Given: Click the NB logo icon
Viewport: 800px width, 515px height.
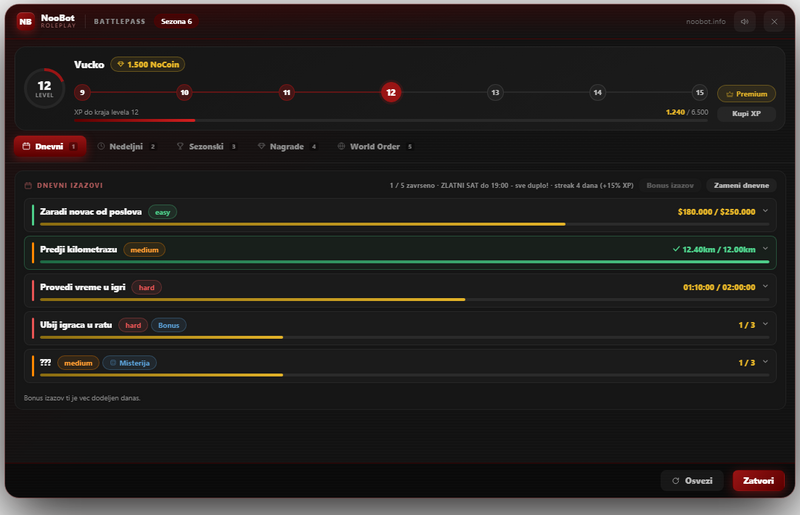Looking at the screenshot, I should 25,21.
